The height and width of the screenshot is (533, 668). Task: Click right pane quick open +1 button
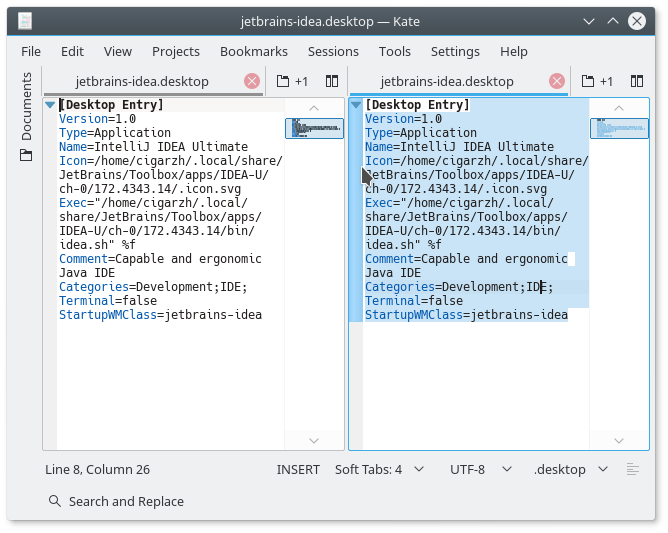click(597, 81)
